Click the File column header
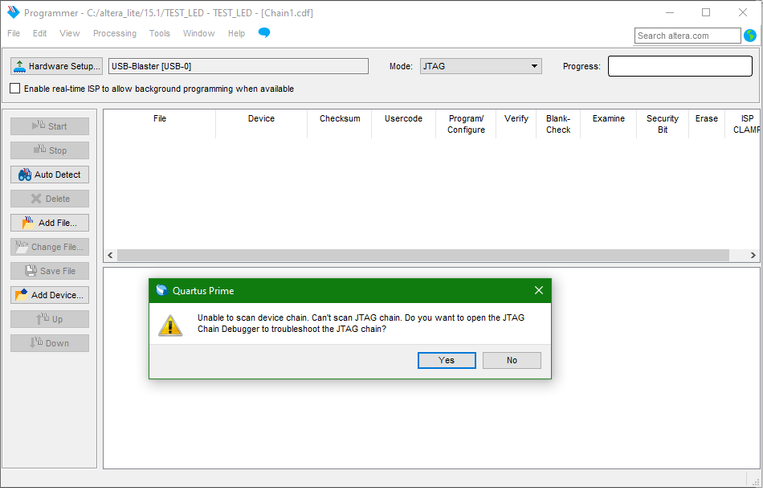Viewport: 763px width, 488px height. tap(160, 119)
